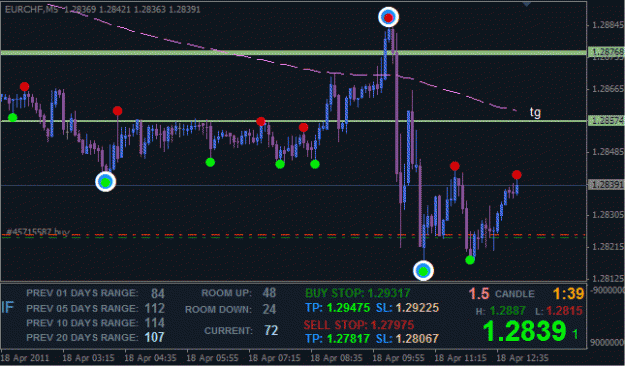Select the ringed green marker at the lowest chart low
This screenshot has height=366, width=625.
pos(423,271)
